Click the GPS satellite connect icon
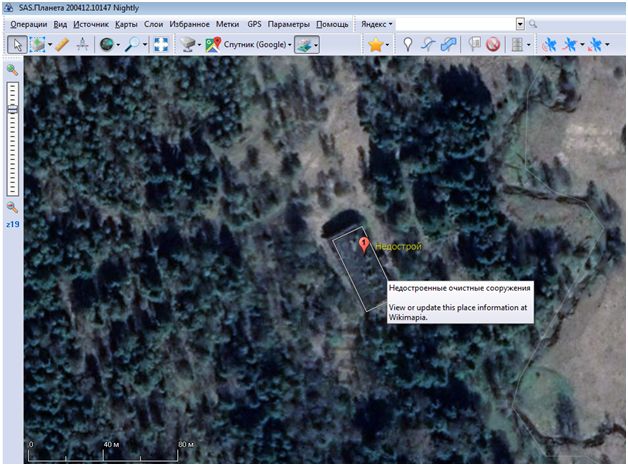The height and width of the screenshot is (466, 628). pos(549,44)
